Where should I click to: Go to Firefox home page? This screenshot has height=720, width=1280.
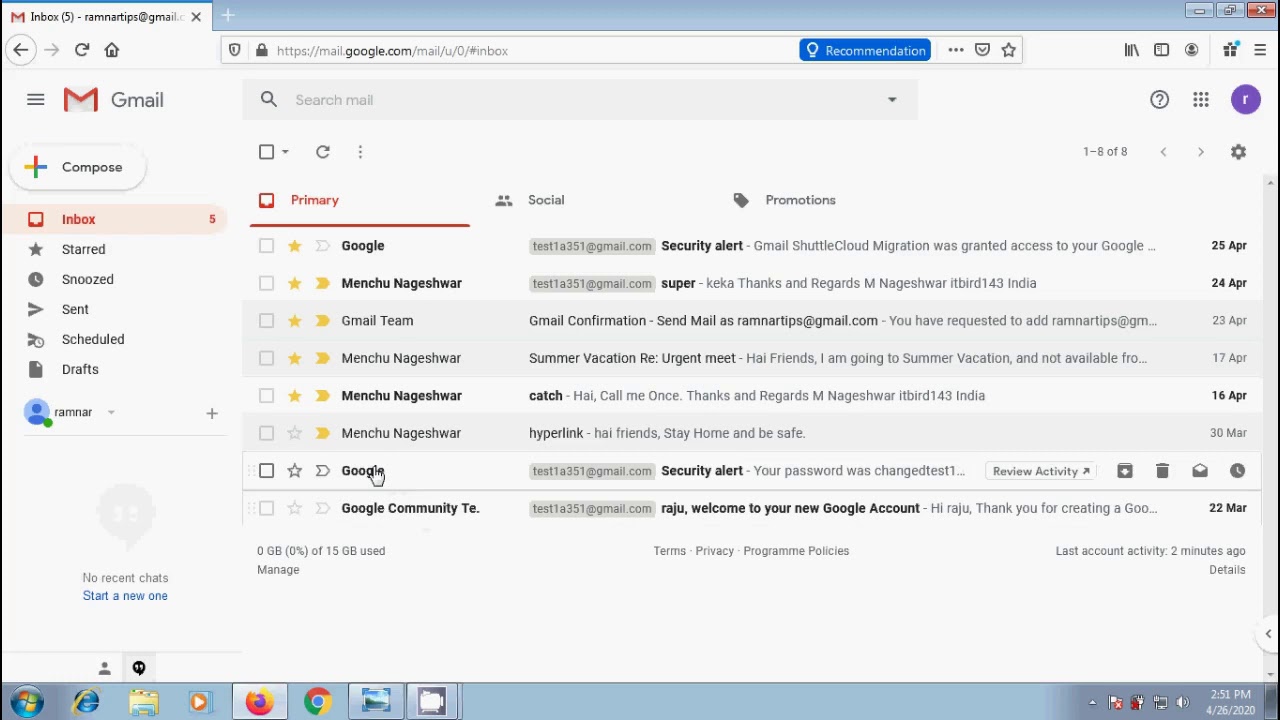click(112, 50)
